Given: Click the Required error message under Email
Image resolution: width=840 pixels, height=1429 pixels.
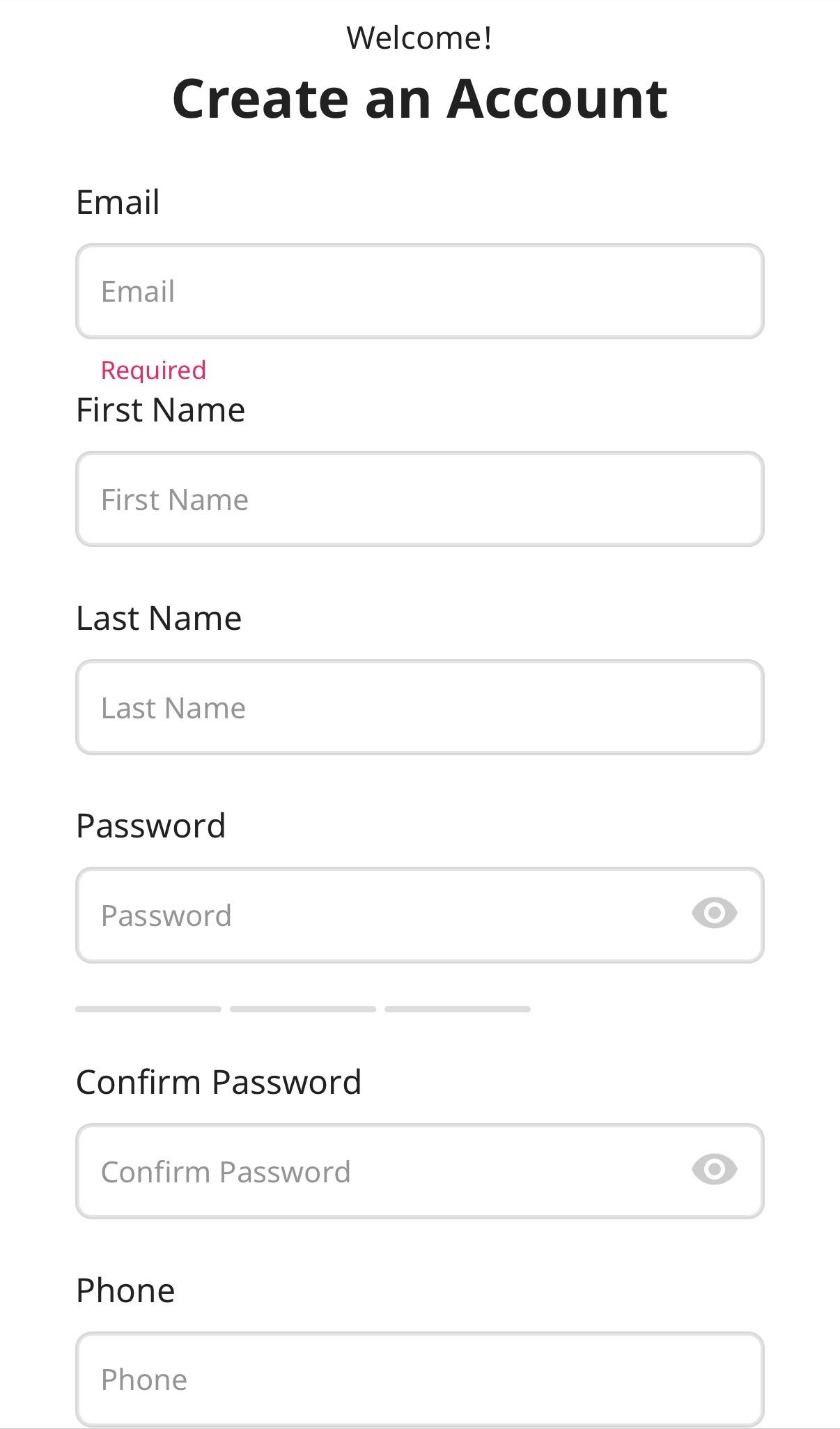Looking at the screenshot, I should (153, 370).
